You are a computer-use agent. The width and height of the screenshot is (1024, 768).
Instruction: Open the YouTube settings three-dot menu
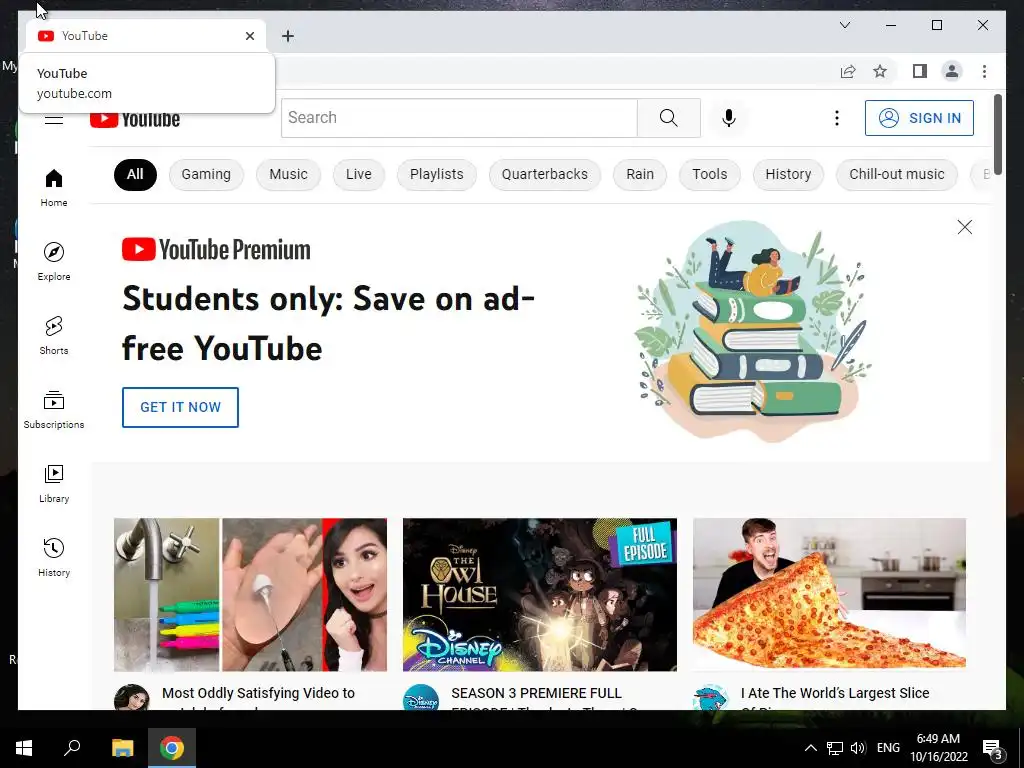click(837, 118)
